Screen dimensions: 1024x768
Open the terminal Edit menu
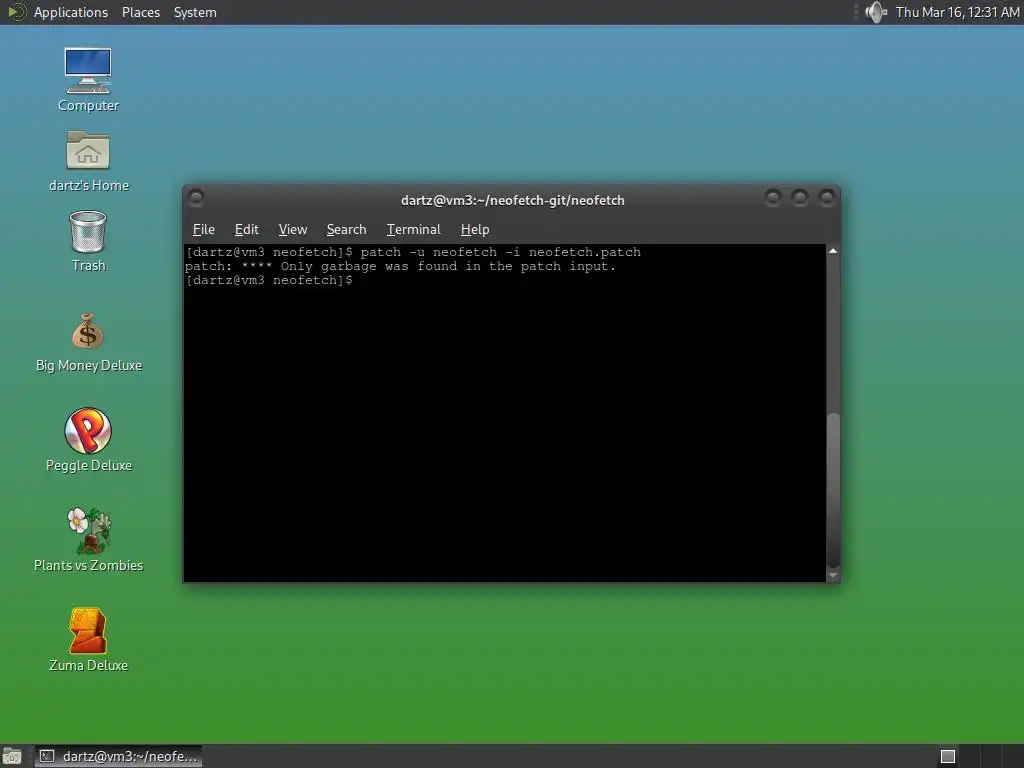click(246, 229)
